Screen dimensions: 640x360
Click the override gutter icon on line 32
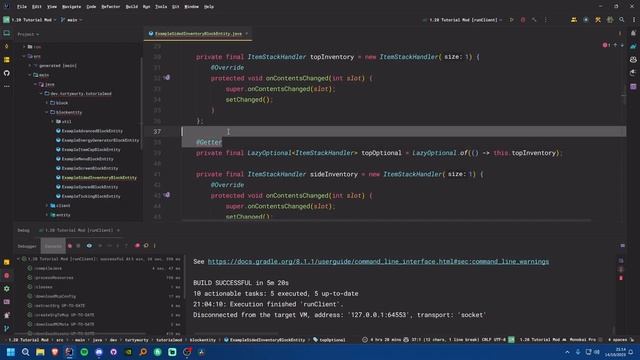[x=167, y=78]
